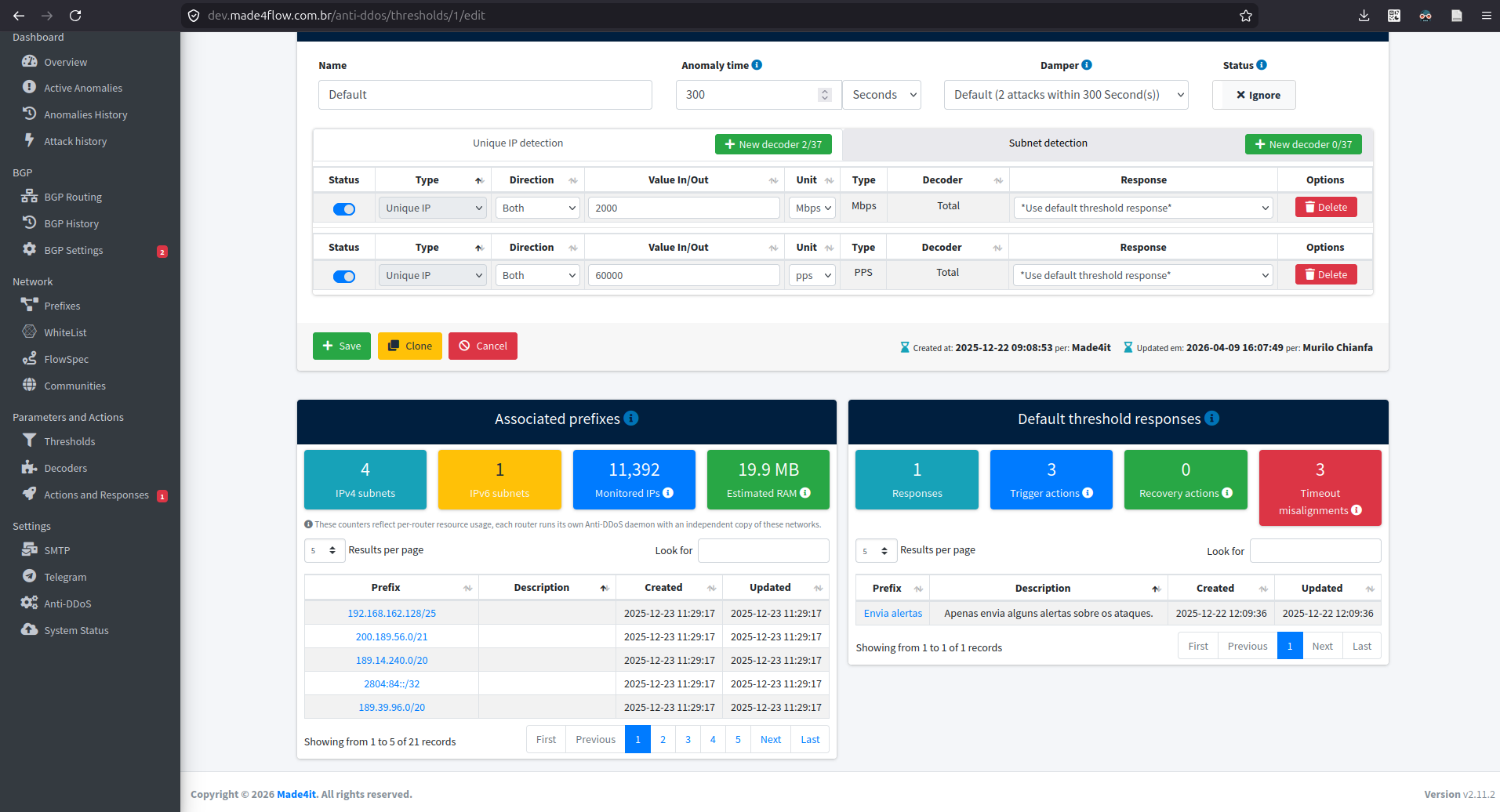Screen dimensions: 1500x812
Task: Click info icon next to Estimated RAM
Action: tap(805, 493)
